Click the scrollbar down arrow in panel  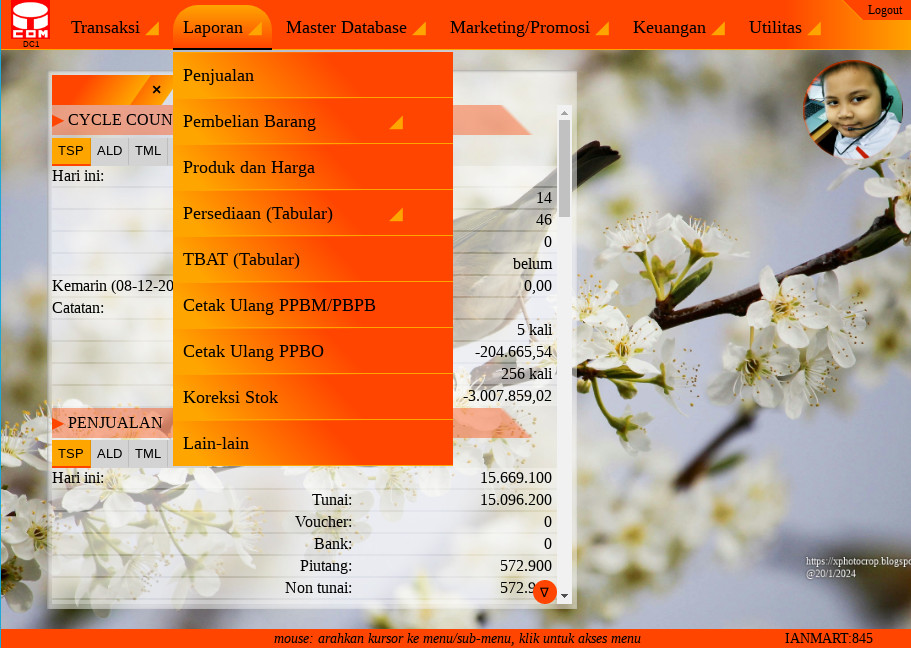click(x=564, y=596)
